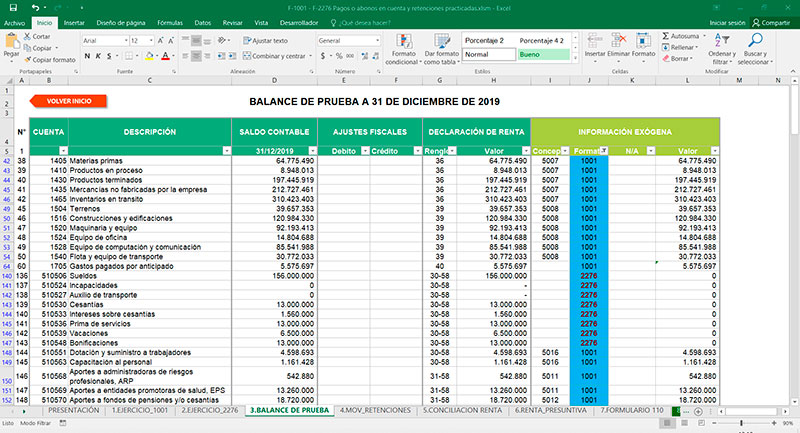This screenshot has height=433, width=800.
Task: Click the Cortar scissors icon
Action: (x=28, y=37)
